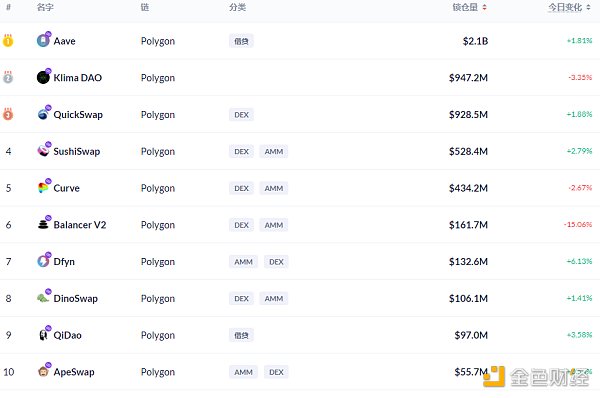Click the DinoSwap dinosaur logo

click(x=43, y=298)
